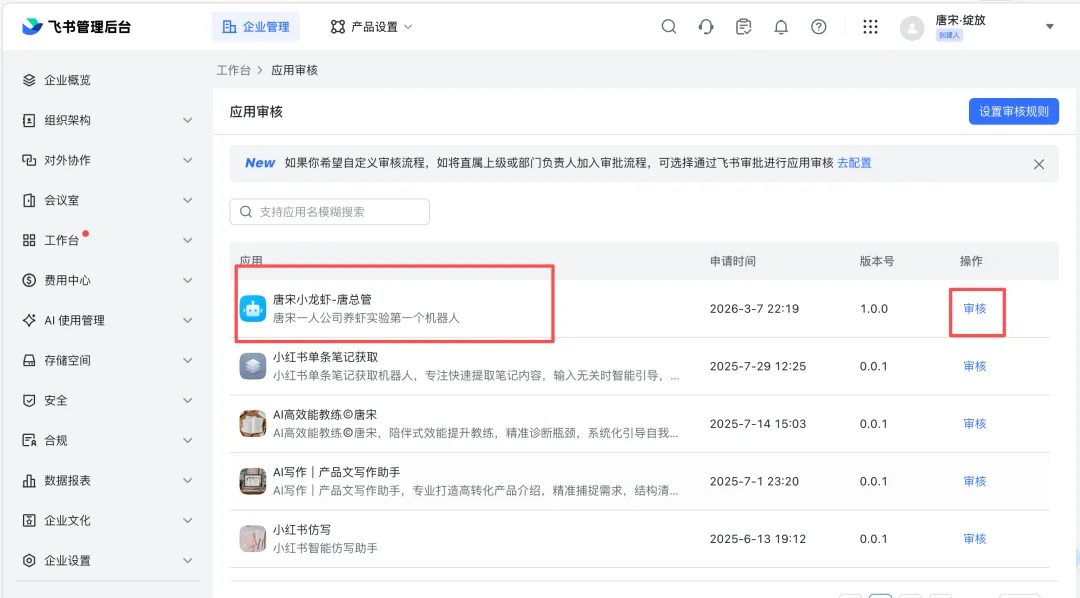Click the 唐宋·绽放 user name
1080x598 pixels.
960,20
